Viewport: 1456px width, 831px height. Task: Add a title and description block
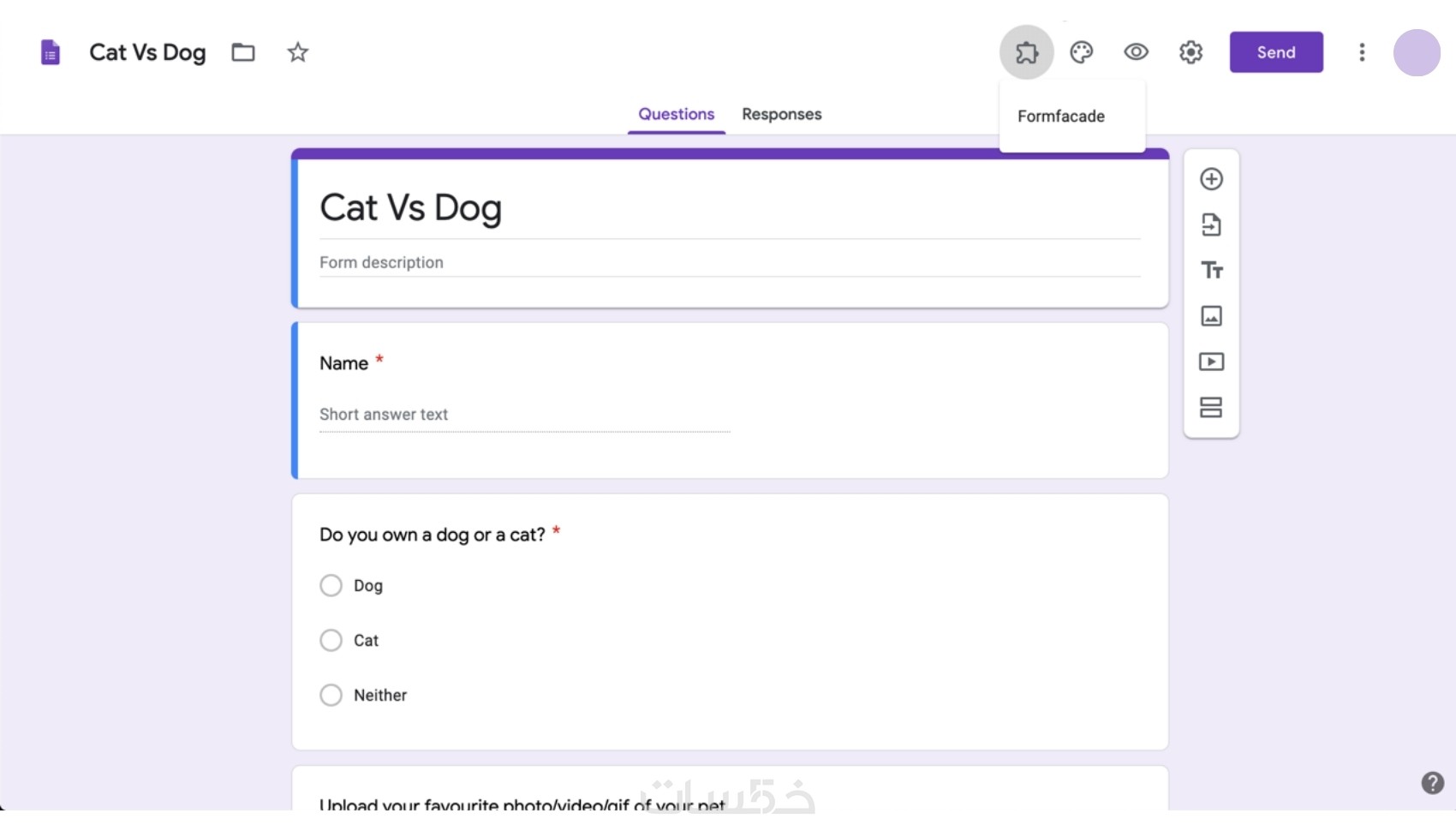tap(1211, 271)
